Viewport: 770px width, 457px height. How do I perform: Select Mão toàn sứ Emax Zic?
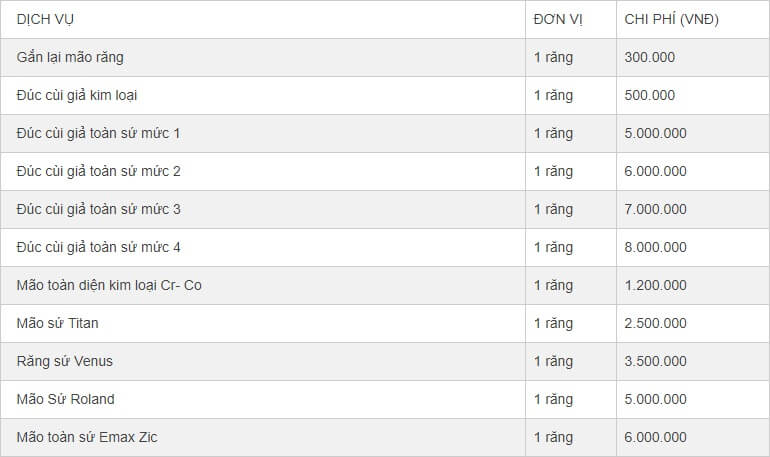point(87,437)
